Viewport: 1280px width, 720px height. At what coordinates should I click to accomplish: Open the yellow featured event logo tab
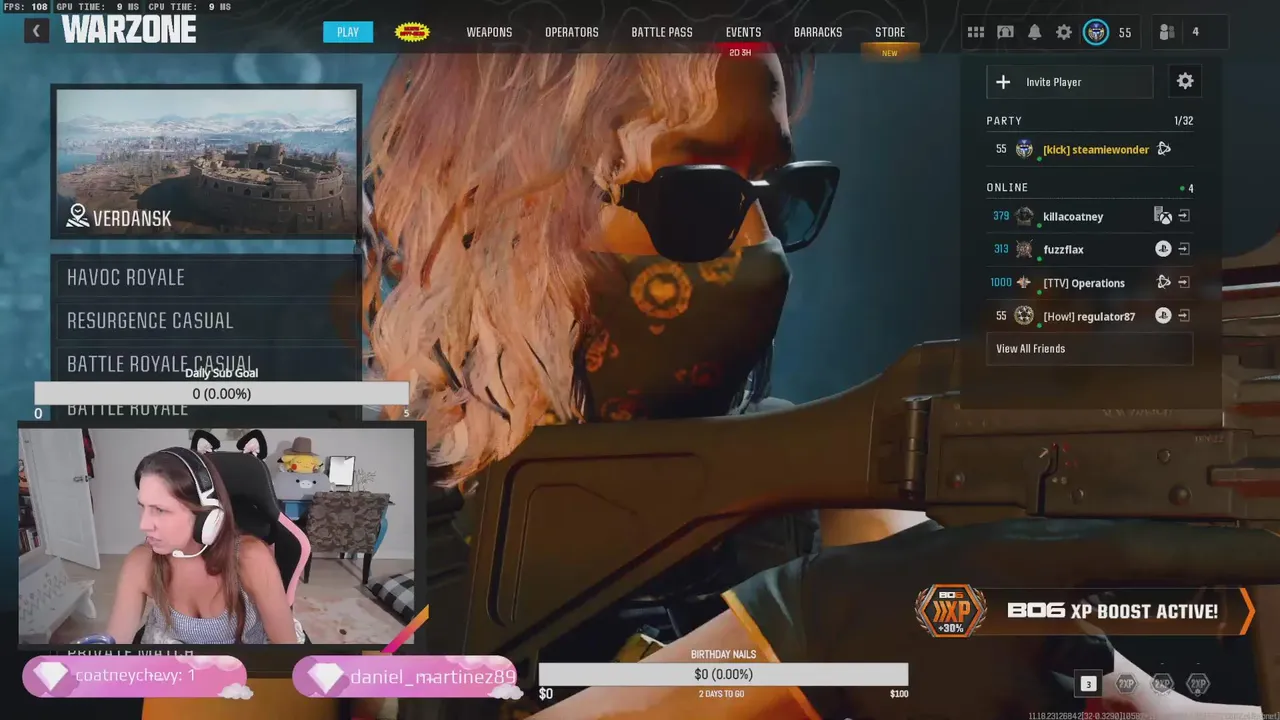pos(412,32)
